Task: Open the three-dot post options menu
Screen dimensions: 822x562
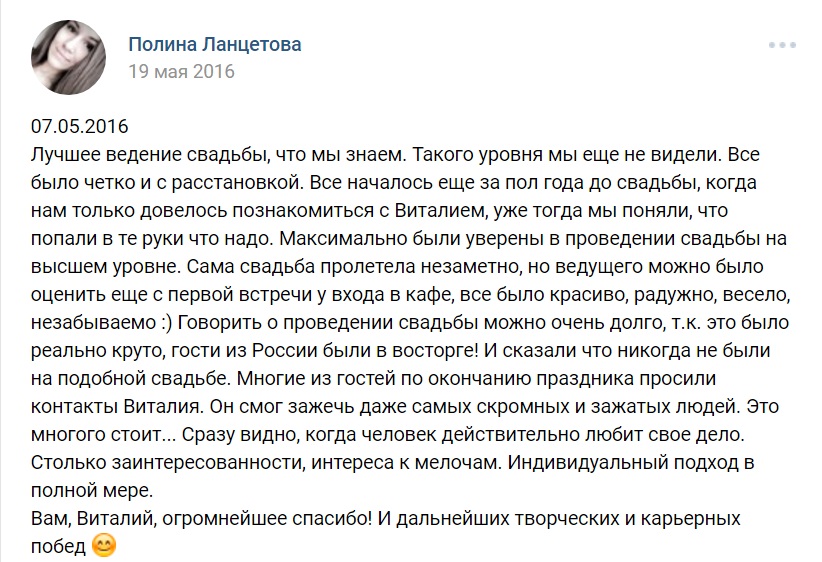Action: [x=782, y=46]
